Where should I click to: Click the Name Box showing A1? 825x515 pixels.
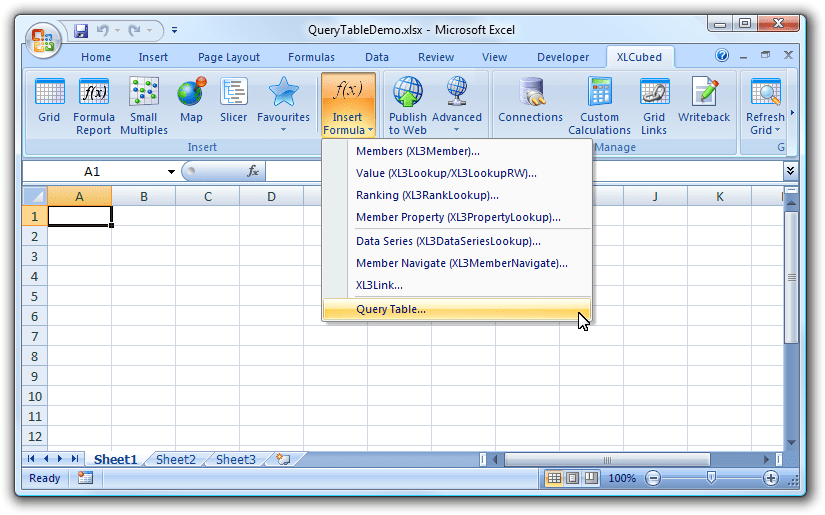tap(92, 171)
